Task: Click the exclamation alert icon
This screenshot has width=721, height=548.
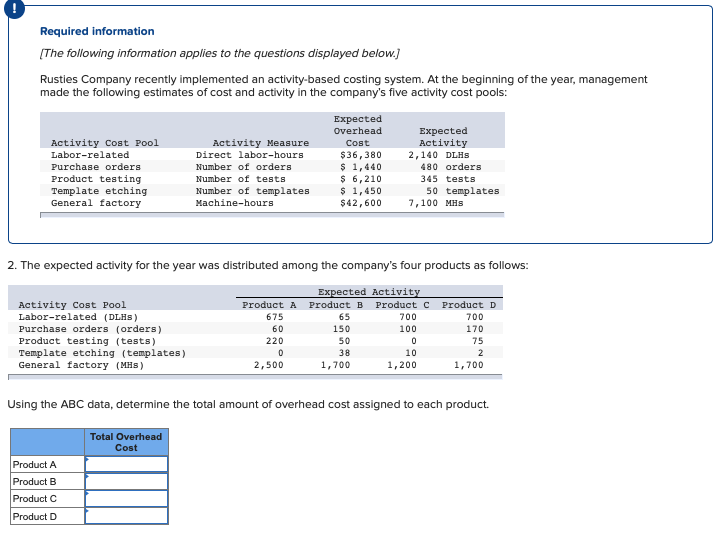Action: click(14, 8)
